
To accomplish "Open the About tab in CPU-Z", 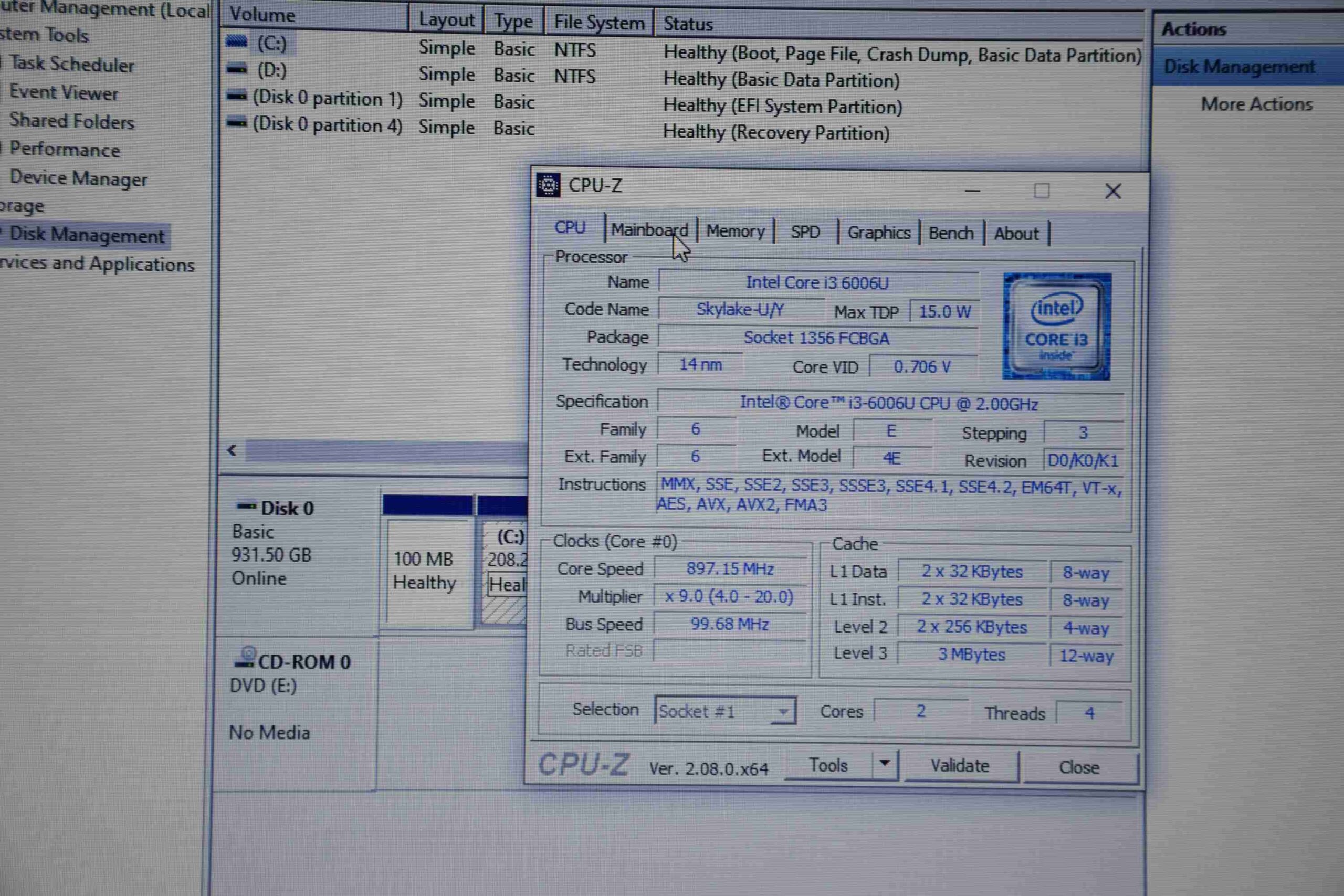I will 1016,234.
